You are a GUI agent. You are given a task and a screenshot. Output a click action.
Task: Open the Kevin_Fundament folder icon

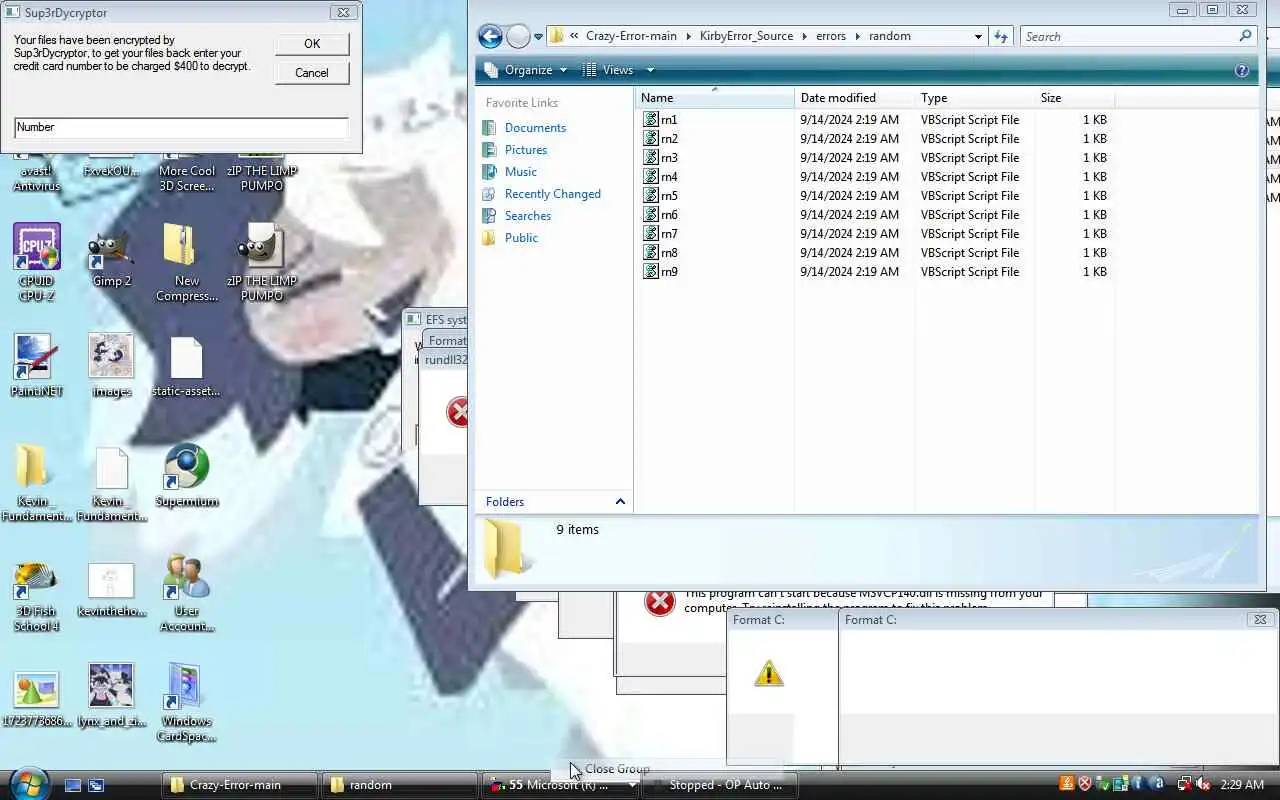pos(37,483)
